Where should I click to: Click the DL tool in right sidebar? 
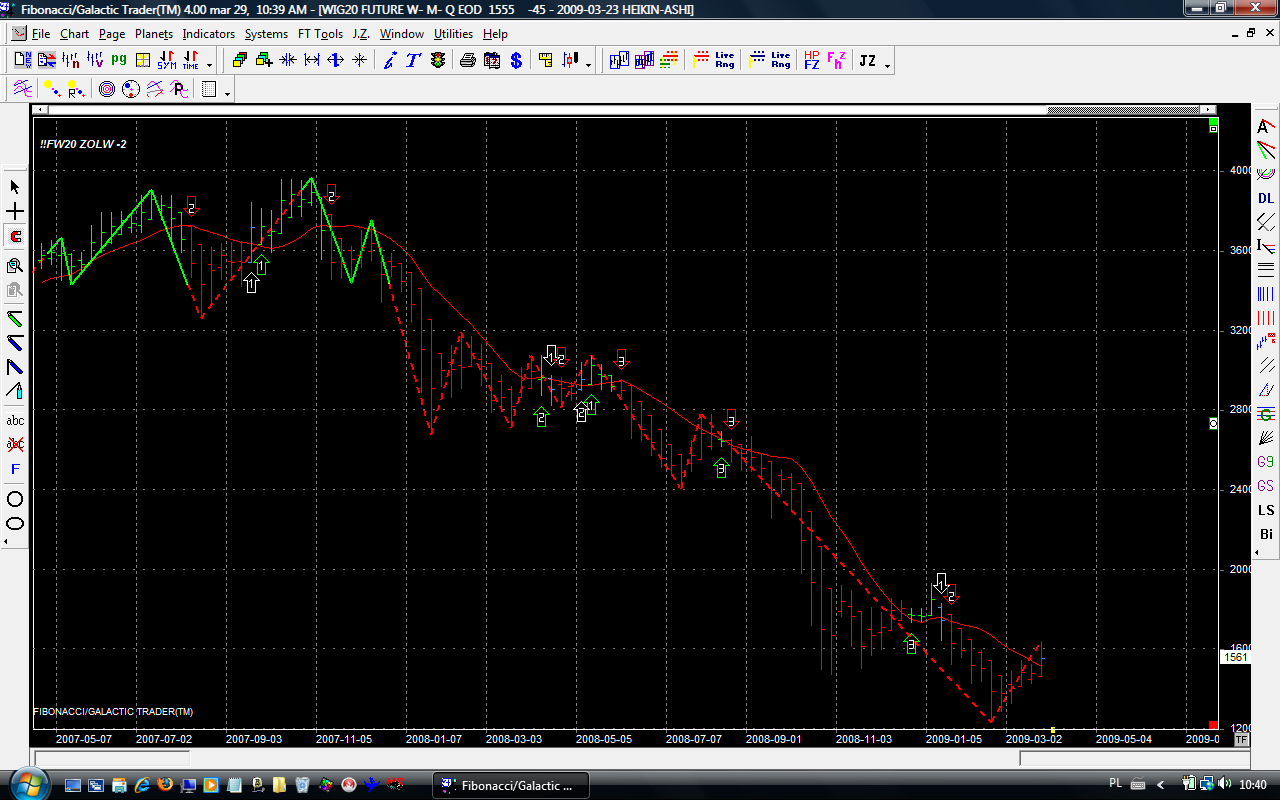pos(1266,198)
